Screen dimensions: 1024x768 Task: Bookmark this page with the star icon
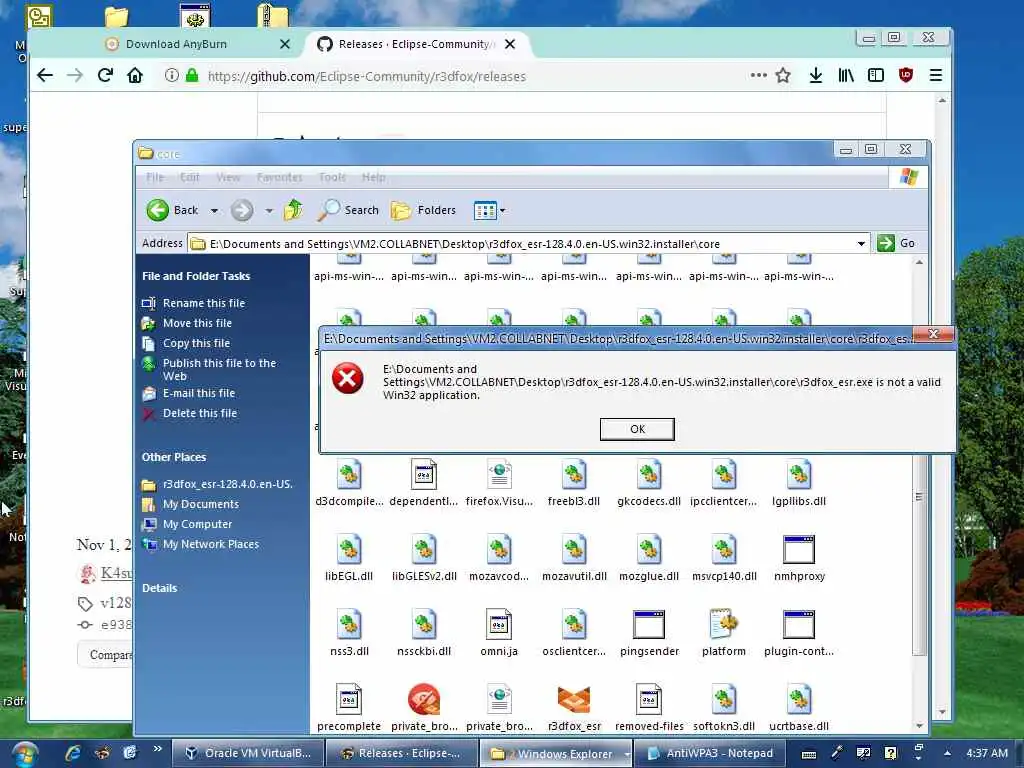783,75
